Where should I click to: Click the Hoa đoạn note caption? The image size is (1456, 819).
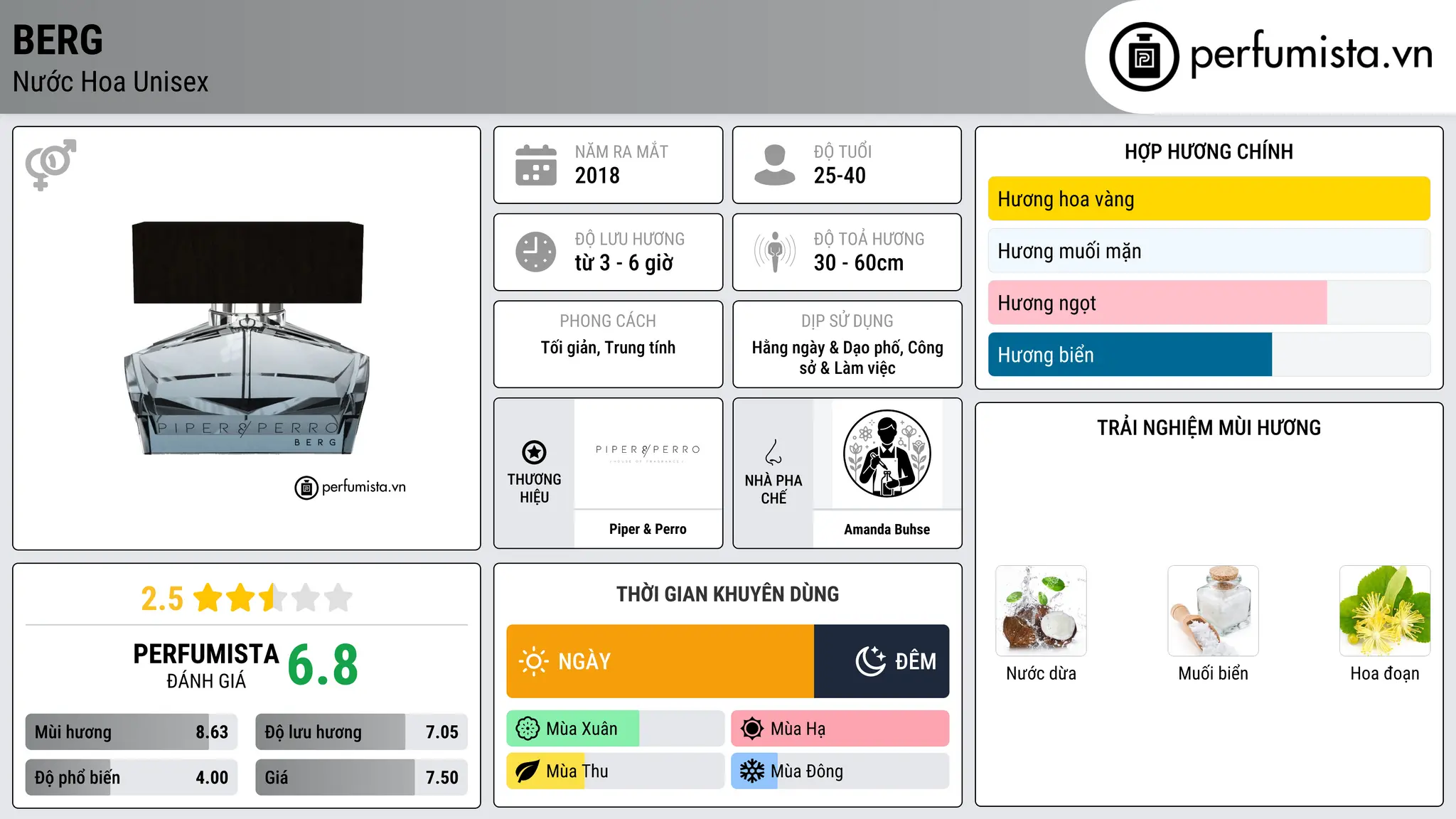coord(1385,673)
